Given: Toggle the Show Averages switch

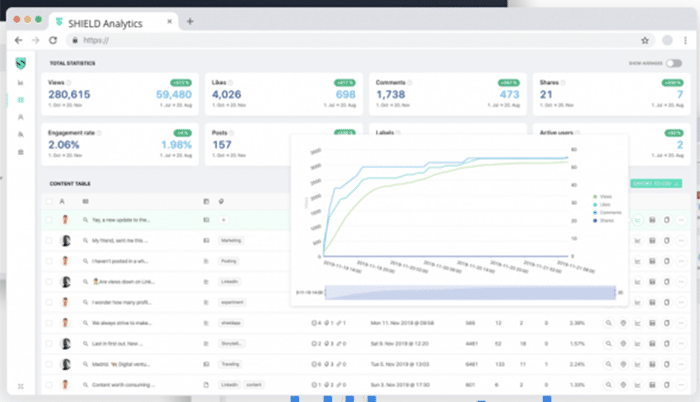Looking at the screenshot, I should point(673,62).
